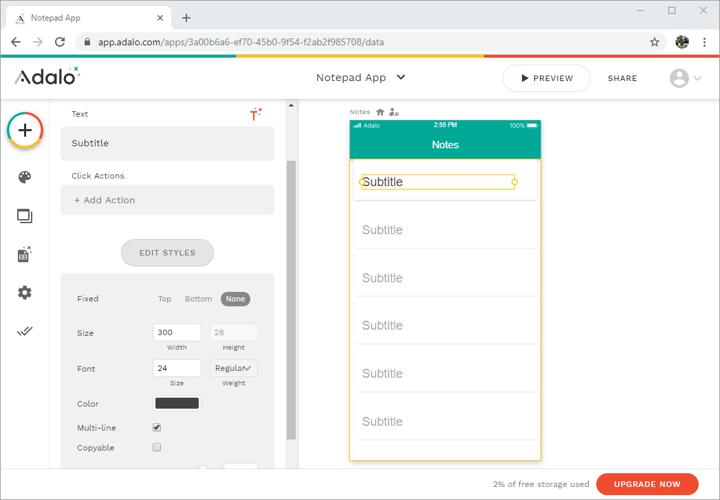The height and width of the screenshot is (500, 720).
Task: Click the 2% of free storage used text
Action: point(541,484)
